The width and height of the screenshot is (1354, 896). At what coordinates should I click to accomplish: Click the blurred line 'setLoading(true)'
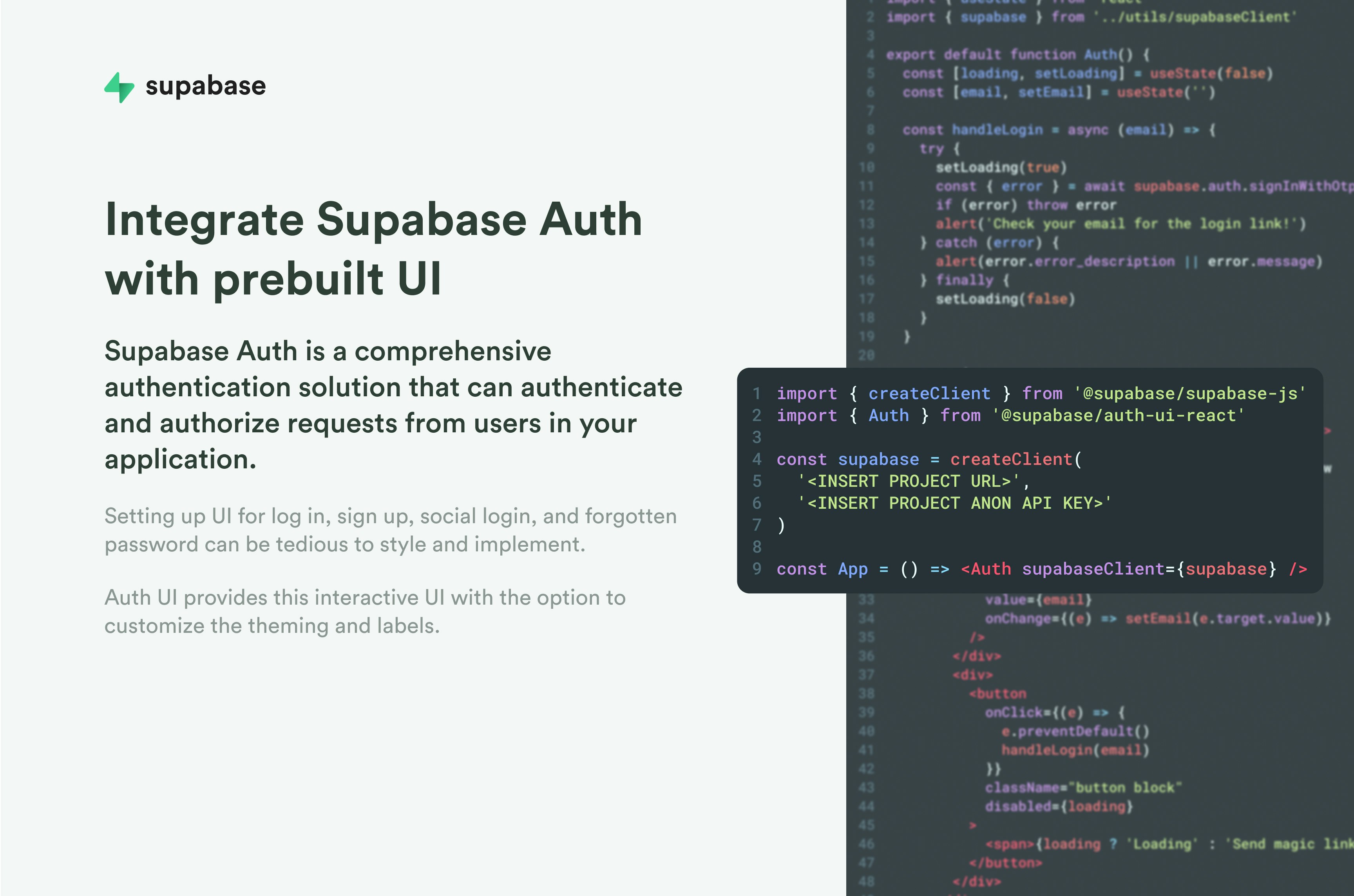(1001, 168)
